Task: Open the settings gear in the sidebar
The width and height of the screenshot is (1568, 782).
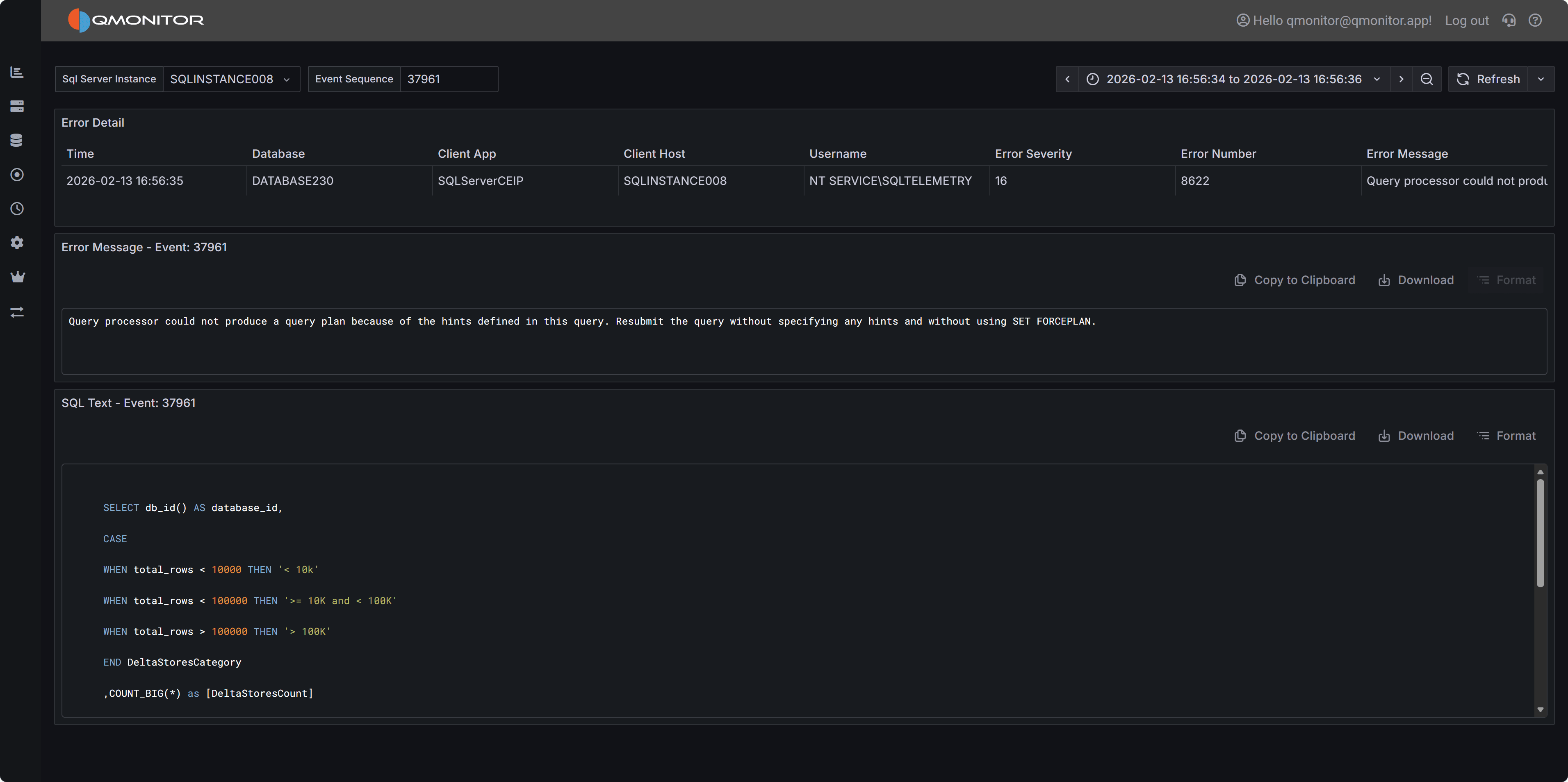Action: click(17, 243)
